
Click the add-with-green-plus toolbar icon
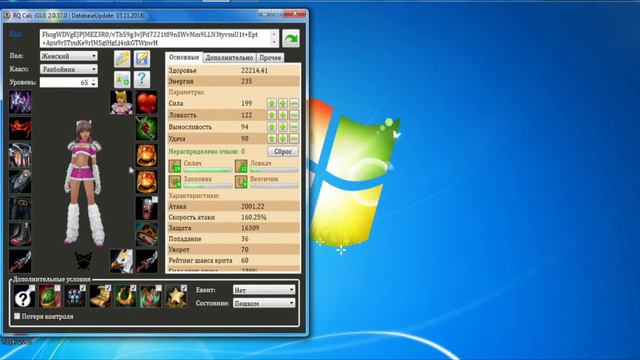tap(122, 79)
